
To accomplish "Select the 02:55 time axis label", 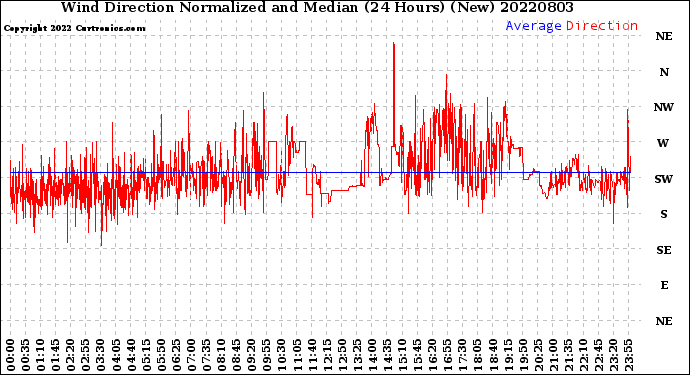I will click(86, 355).
